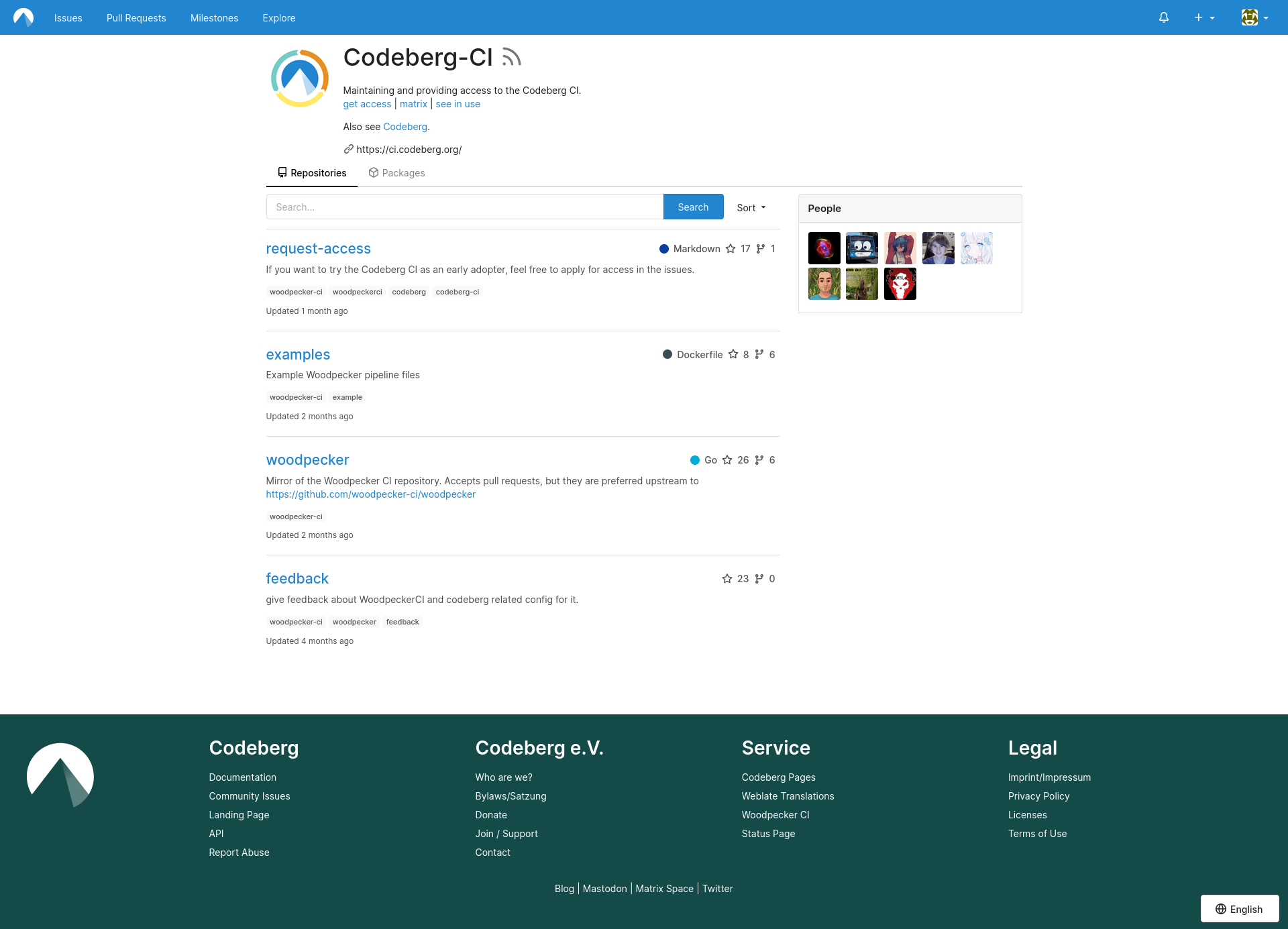Viewport: 1288px width, 929px height.
Task: Open the woodpecker repository
Action: click(x=307, y=460)
